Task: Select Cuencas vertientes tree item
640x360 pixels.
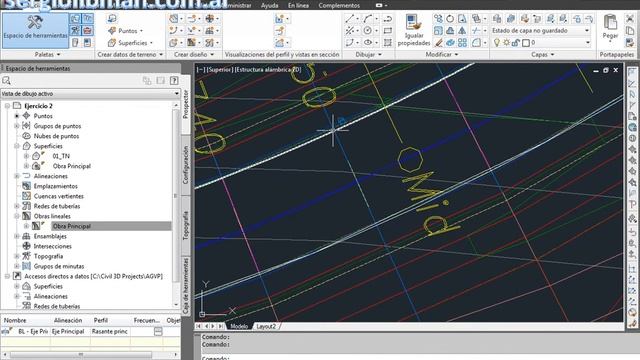Action: tap(58, 196)
